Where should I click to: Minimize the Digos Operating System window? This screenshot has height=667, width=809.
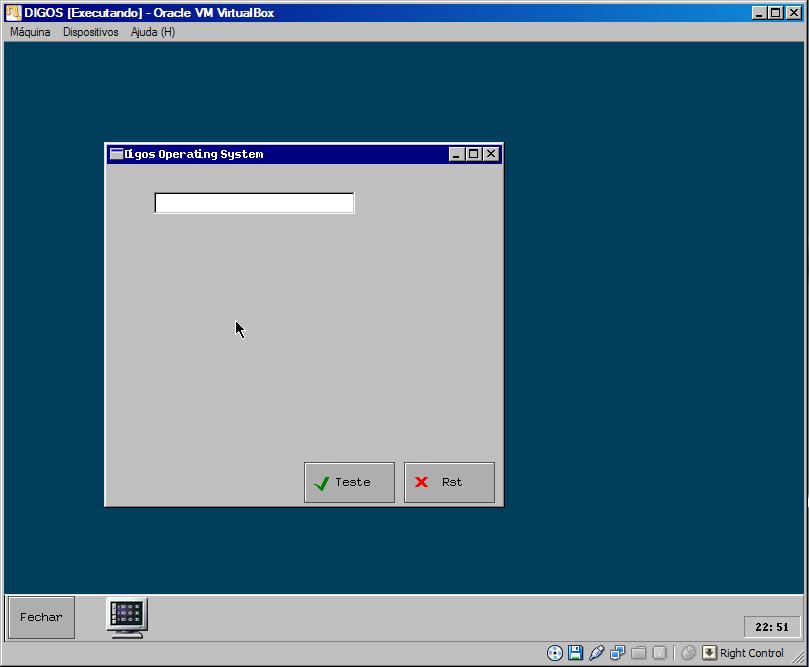[456, 154]
